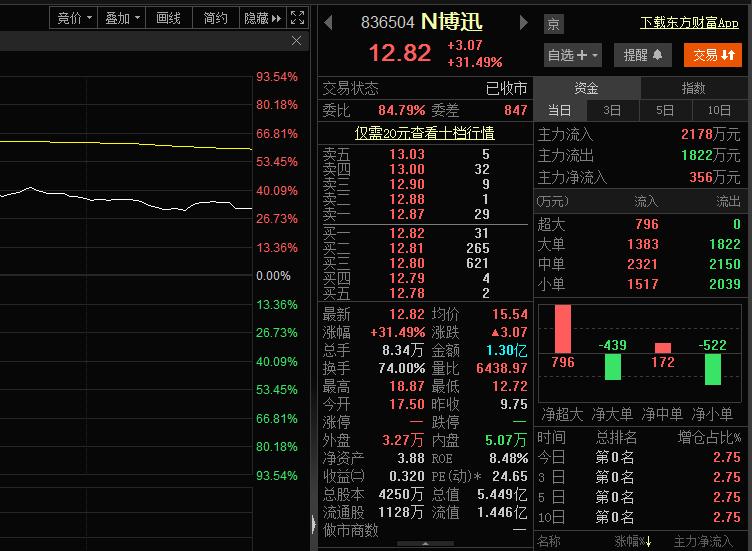Click the green 净大单 bar

(x=612, y=367)
